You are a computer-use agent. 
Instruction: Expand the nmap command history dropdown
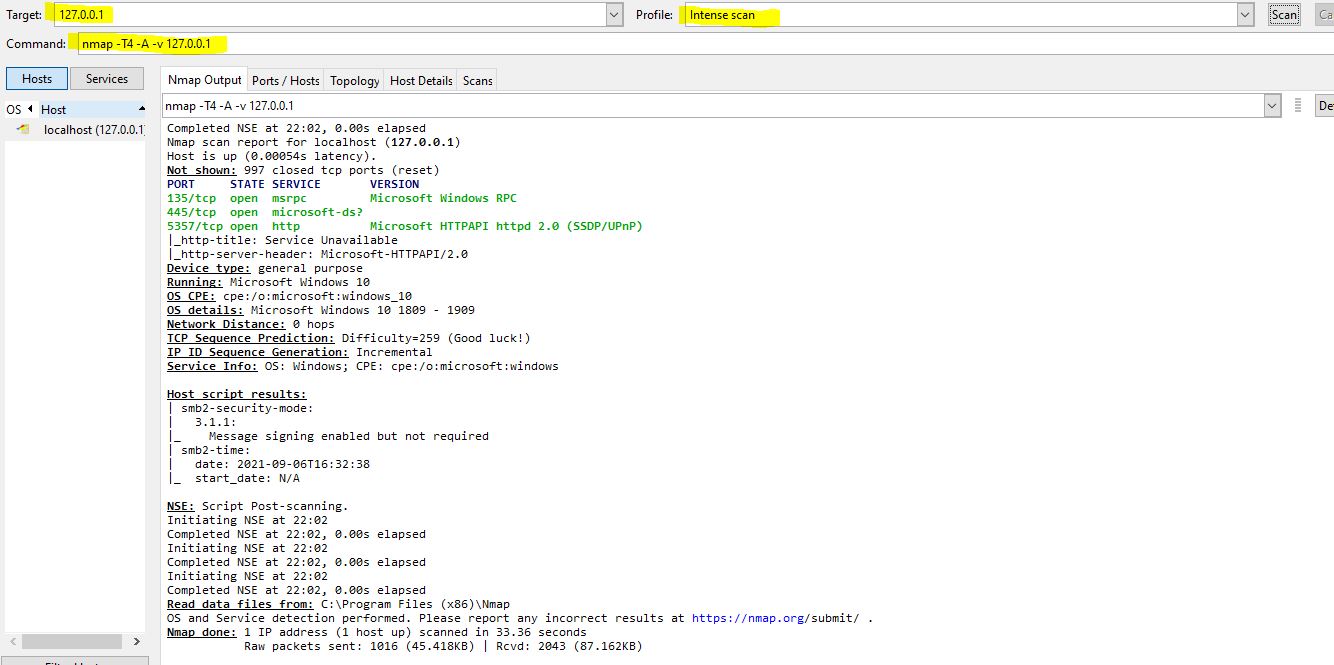pos(1272,105)
